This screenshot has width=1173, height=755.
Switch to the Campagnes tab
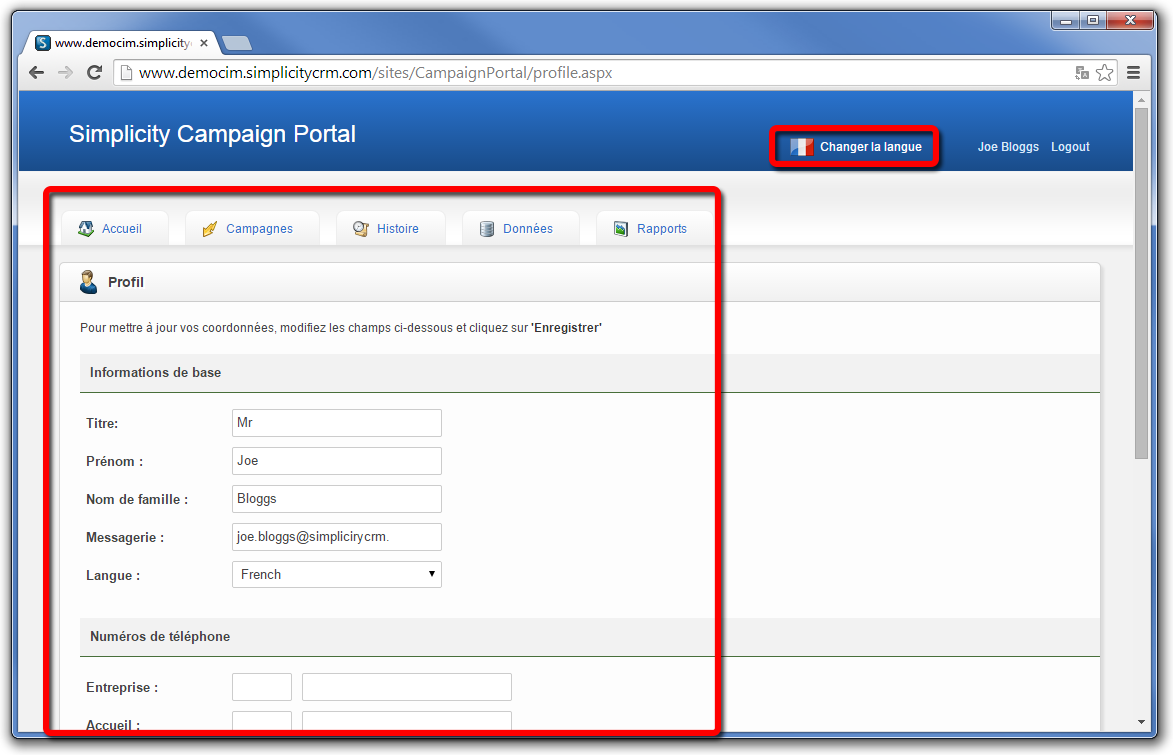pos(252,229)
